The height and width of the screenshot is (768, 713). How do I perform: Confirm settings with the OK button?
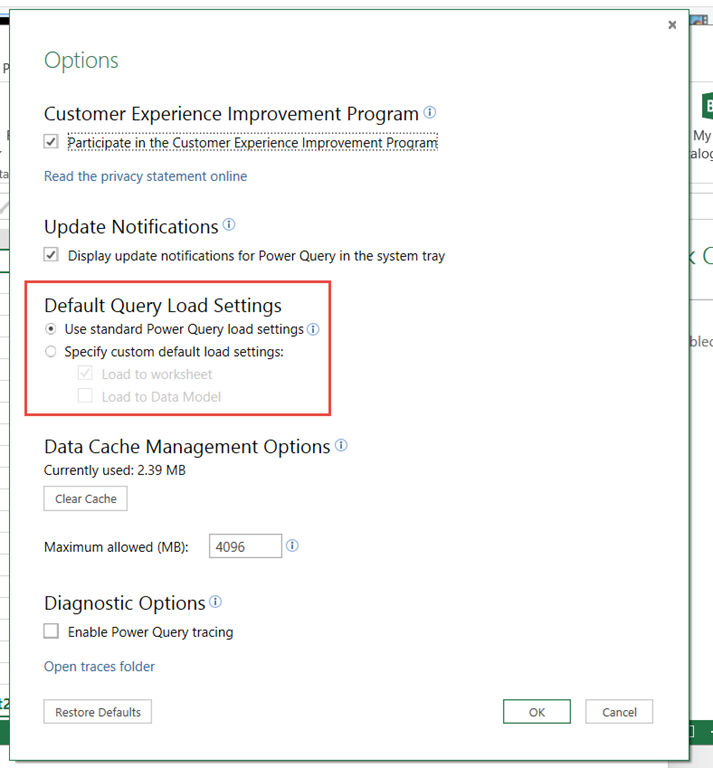click(537, 712)
